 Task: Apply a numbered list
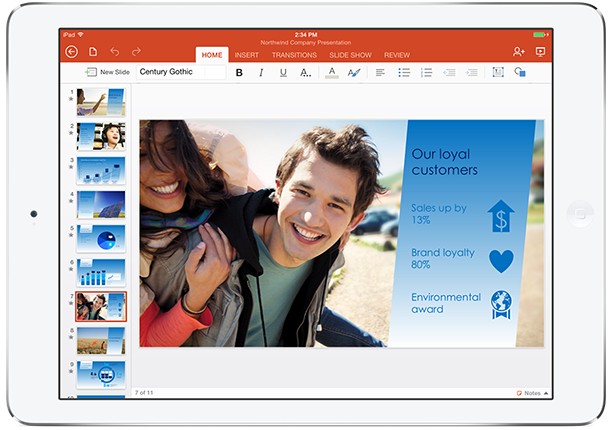[426, 72]
